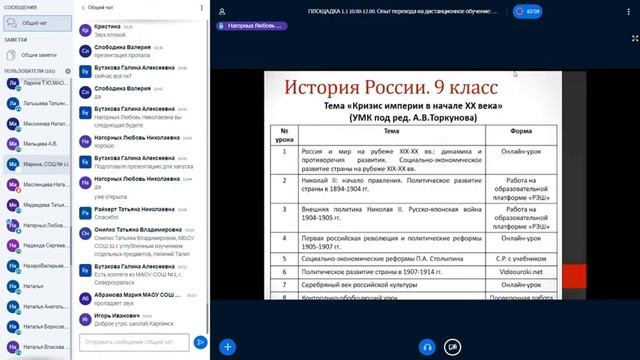This screenshot has width=640, height=360.
Task: Click the red block beside the slide
Action: [574, 276]
